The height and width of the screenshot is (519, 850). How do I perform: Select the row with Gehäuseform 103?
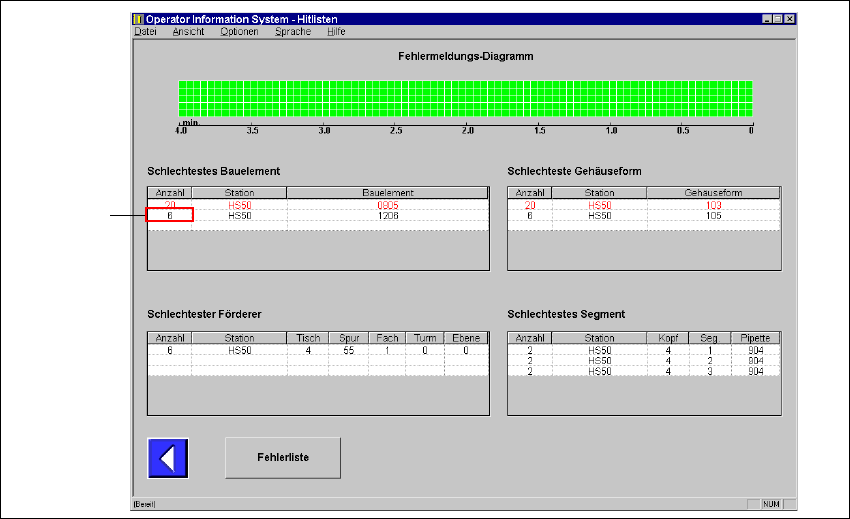tap(713, 204)
